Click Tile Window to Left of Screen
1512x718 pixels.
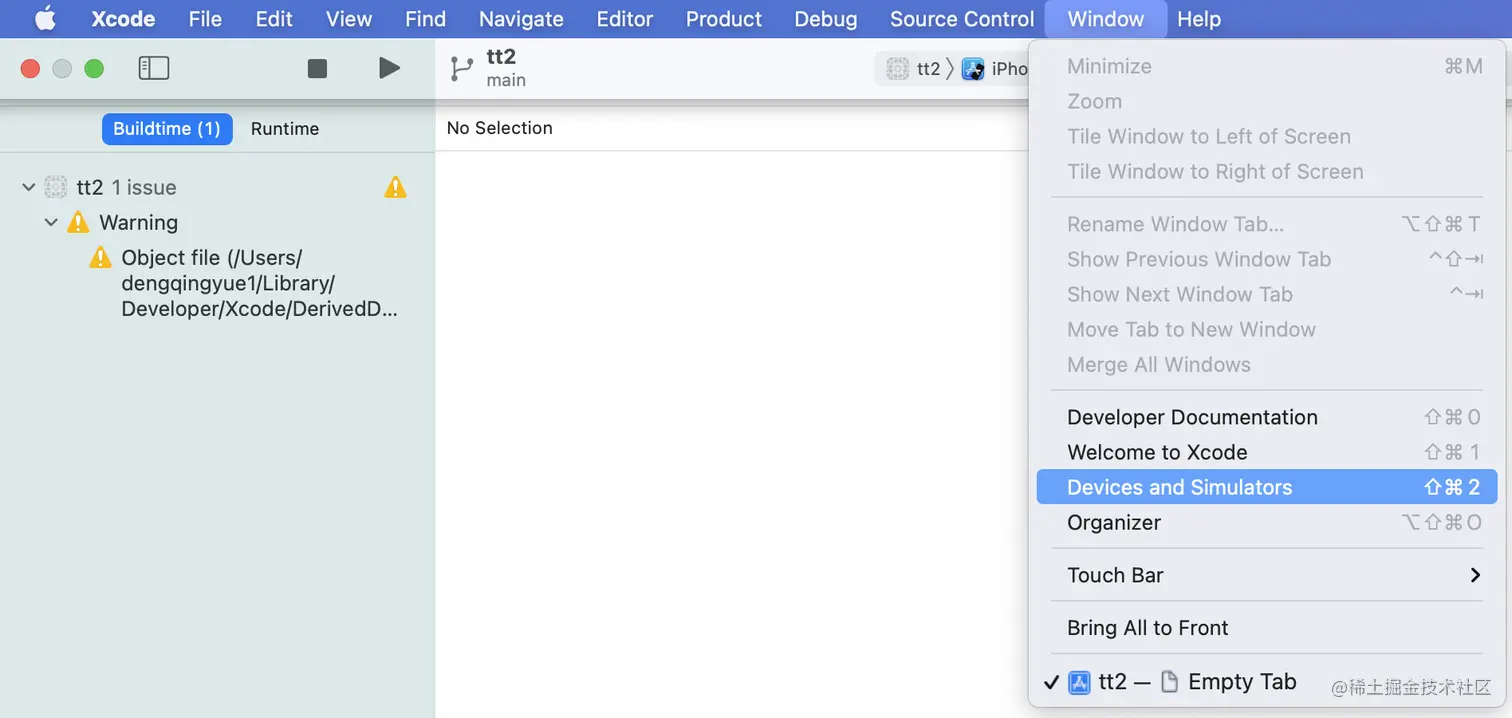1267,136
